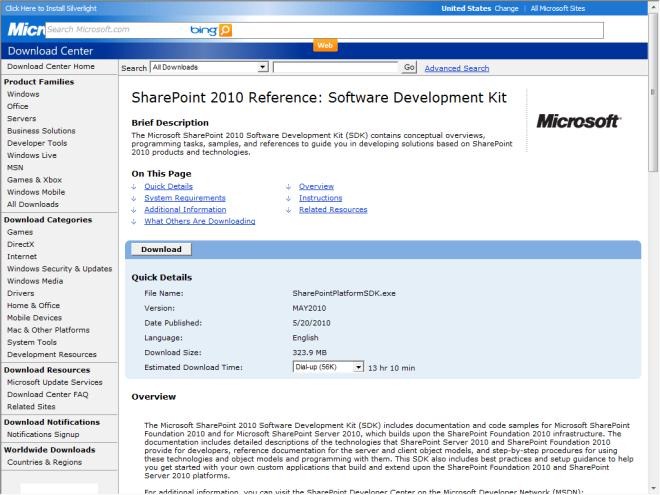Click the Microsoft logo in the header

click(x=26, y=29)
